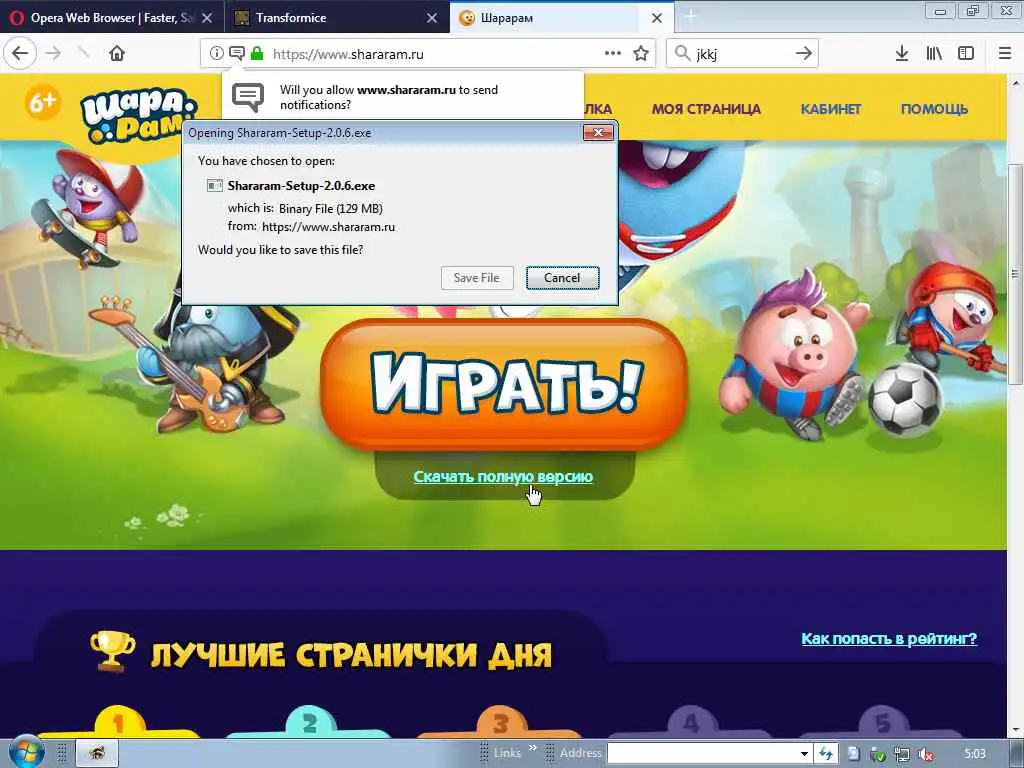
Task: Open the Windows Start orb
Action: (x=25, y=752)
